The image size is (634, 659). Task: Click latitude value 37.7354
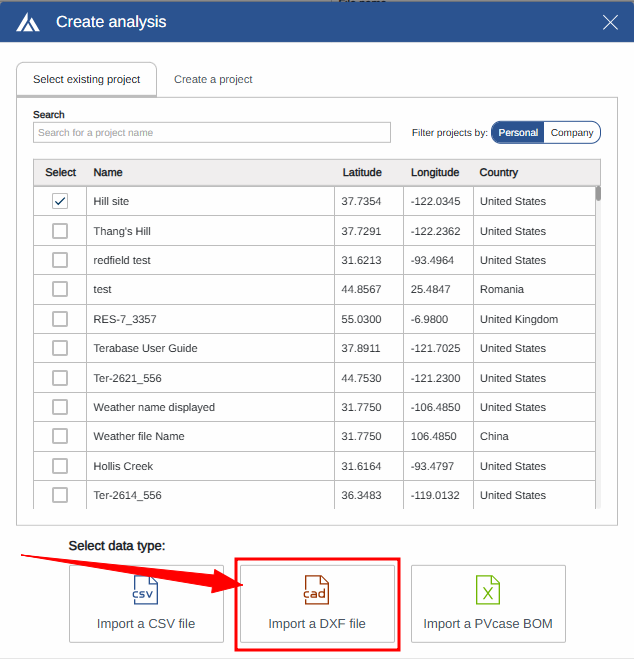coord(361,201)
